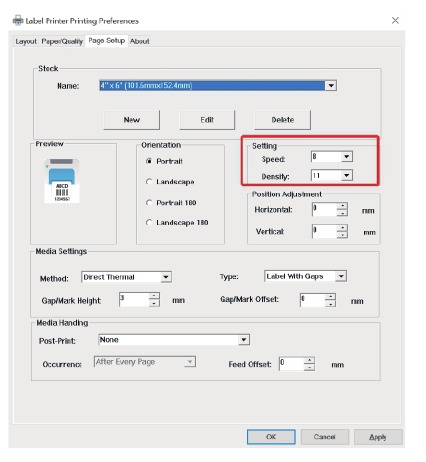Viewport: 426px width, 462px height.
Task: Click the Apply button
Action: coord(378,437)
